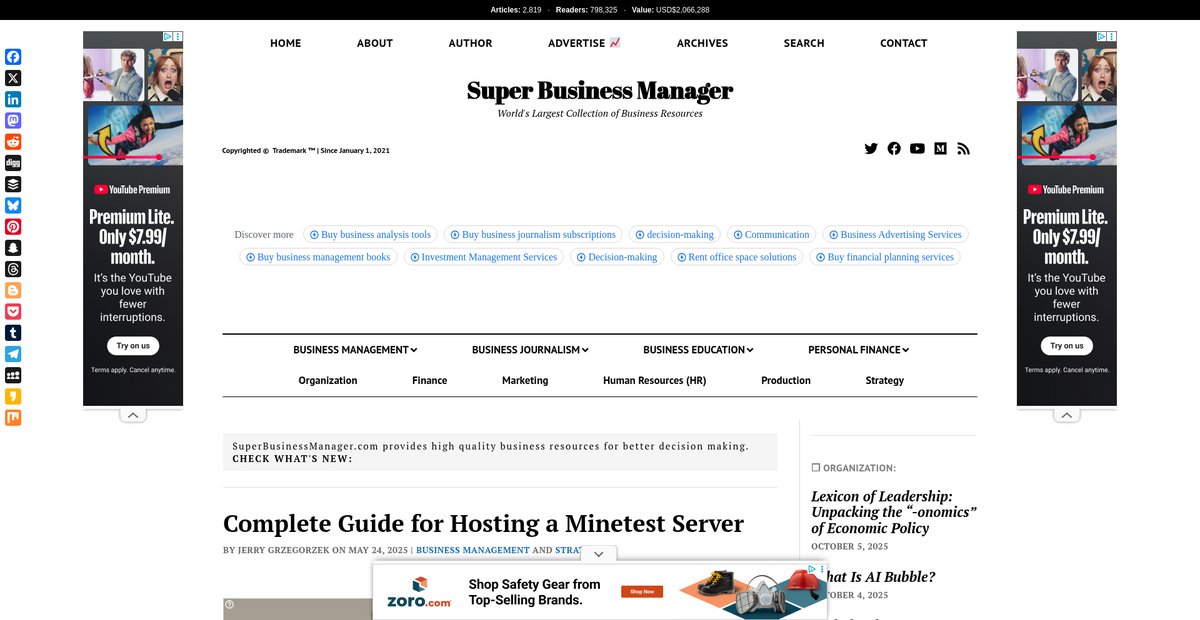The image size is (1200, 620).
Task: Select the Production submenu link
Action: coord(786,380)
